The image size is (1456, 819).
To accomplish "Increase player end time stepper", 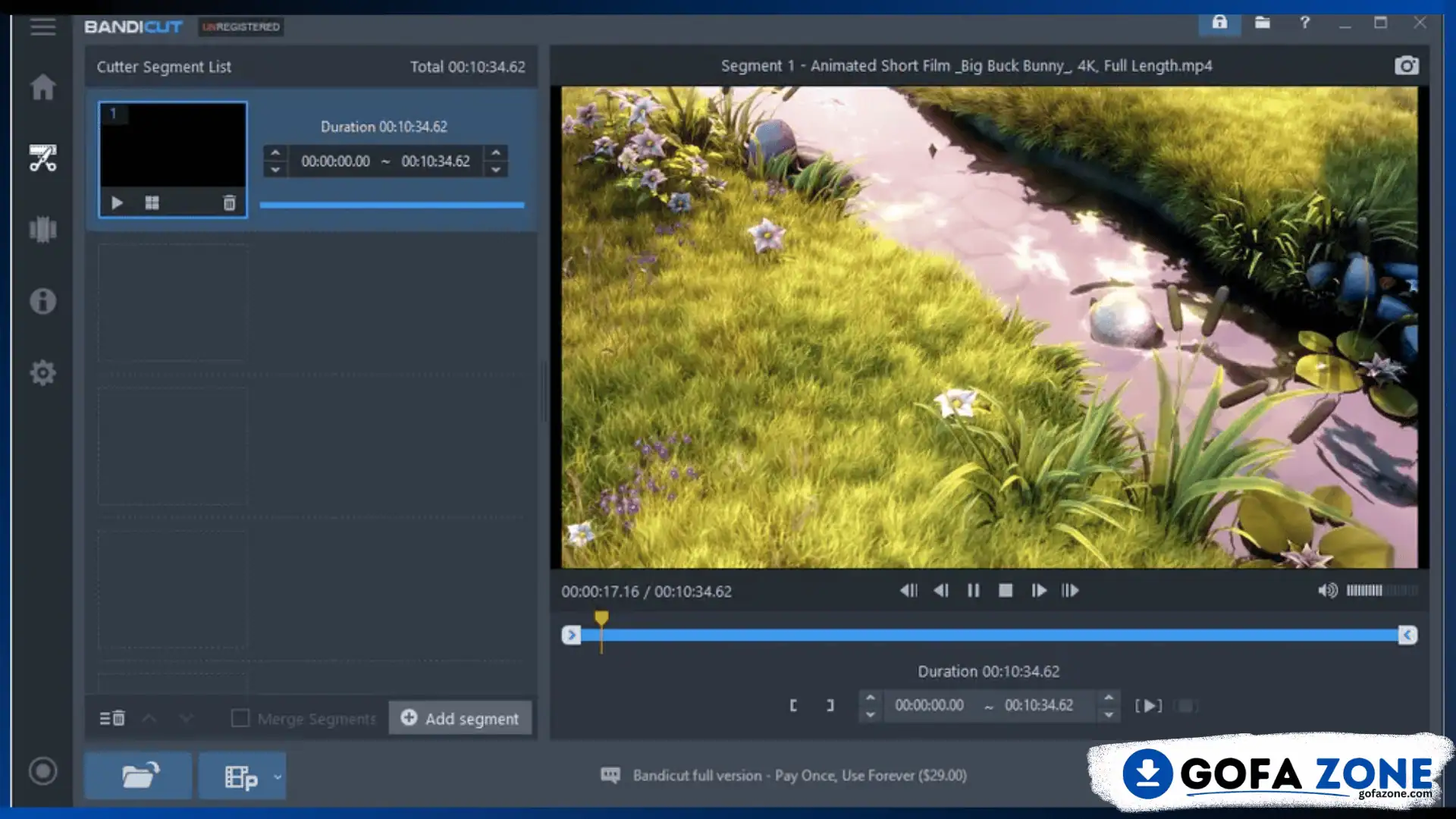I will click(x=1109, y=698).
